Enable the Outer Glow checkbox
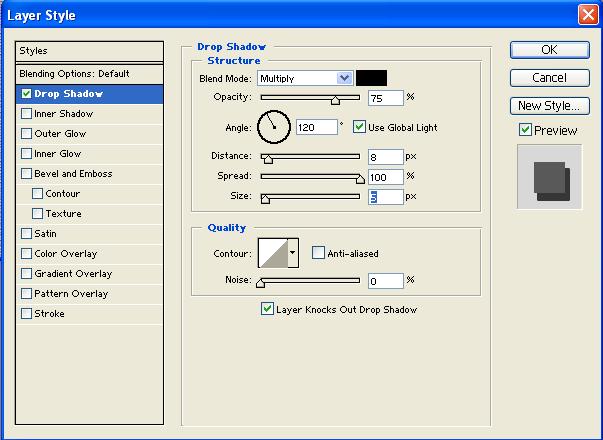The image size is (603, 440). coord(26,134)
